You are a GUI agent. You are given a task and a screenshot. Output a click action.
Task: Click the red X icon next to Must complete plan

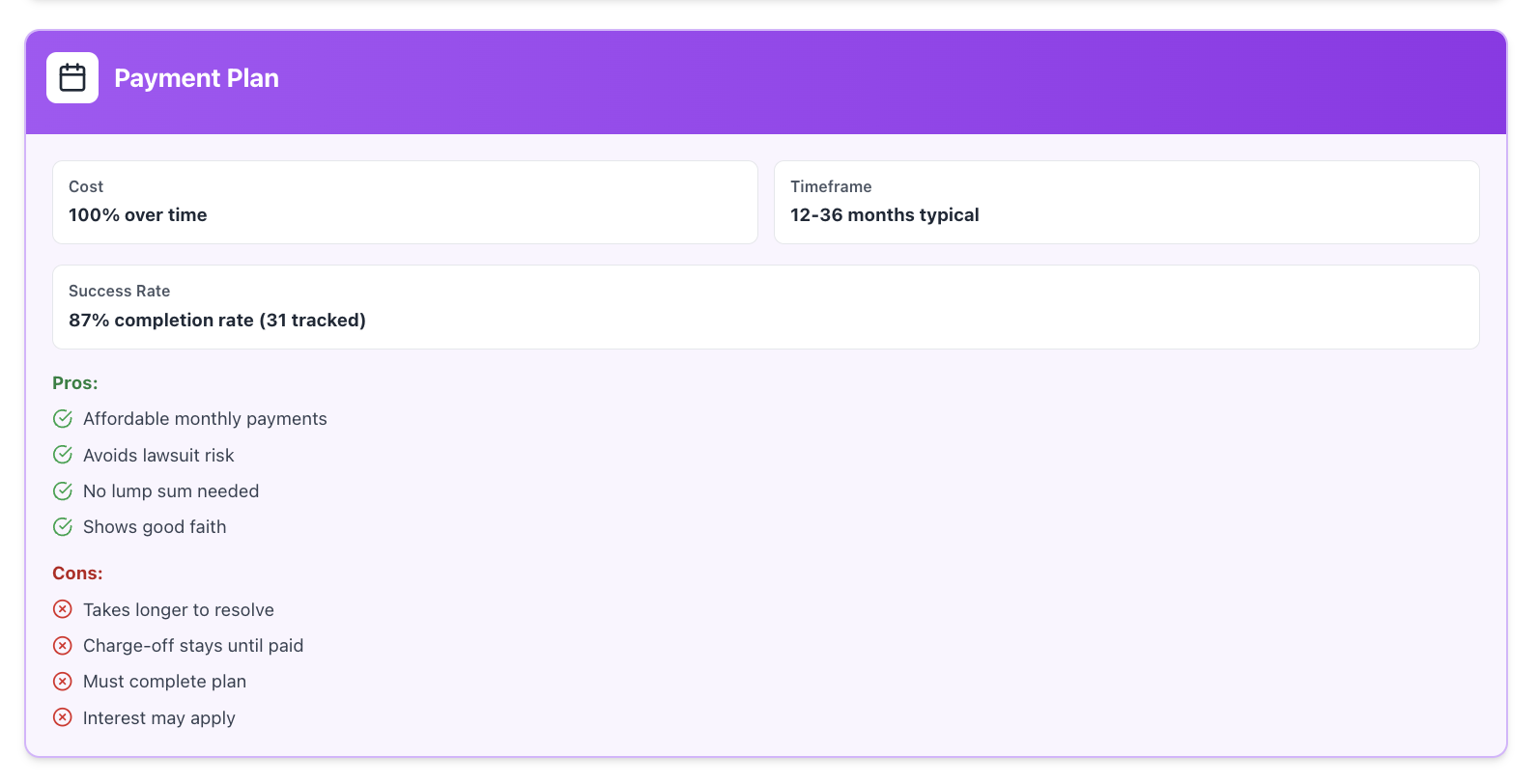pyautogui.click(x=63, y=682)
